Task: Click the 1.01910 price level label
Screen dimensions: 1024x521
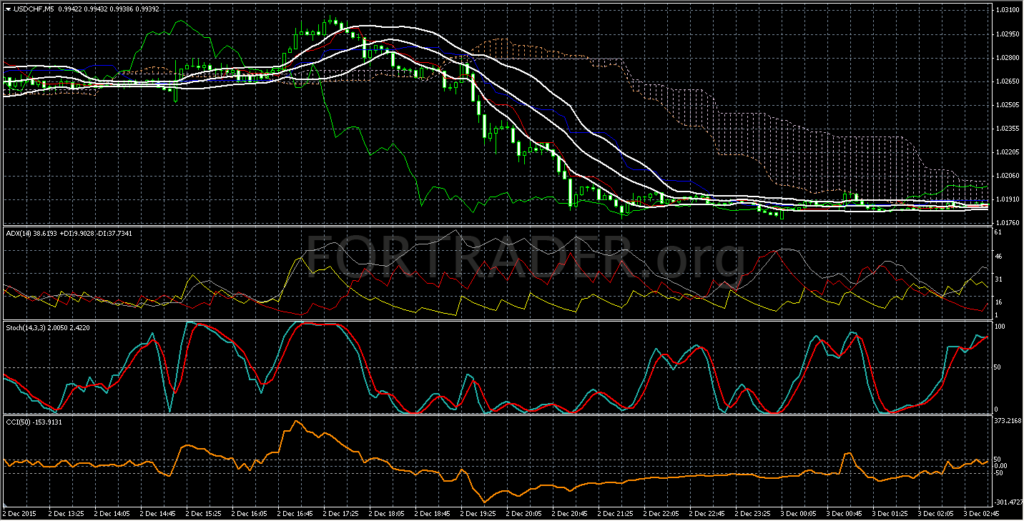Action: coord(1006,200)
